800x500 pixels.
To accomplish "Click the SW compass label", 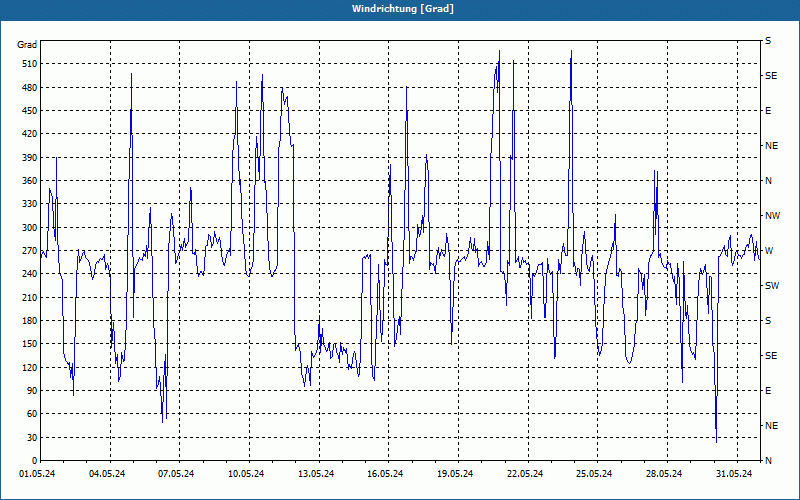I will click(x=772, y=286).
